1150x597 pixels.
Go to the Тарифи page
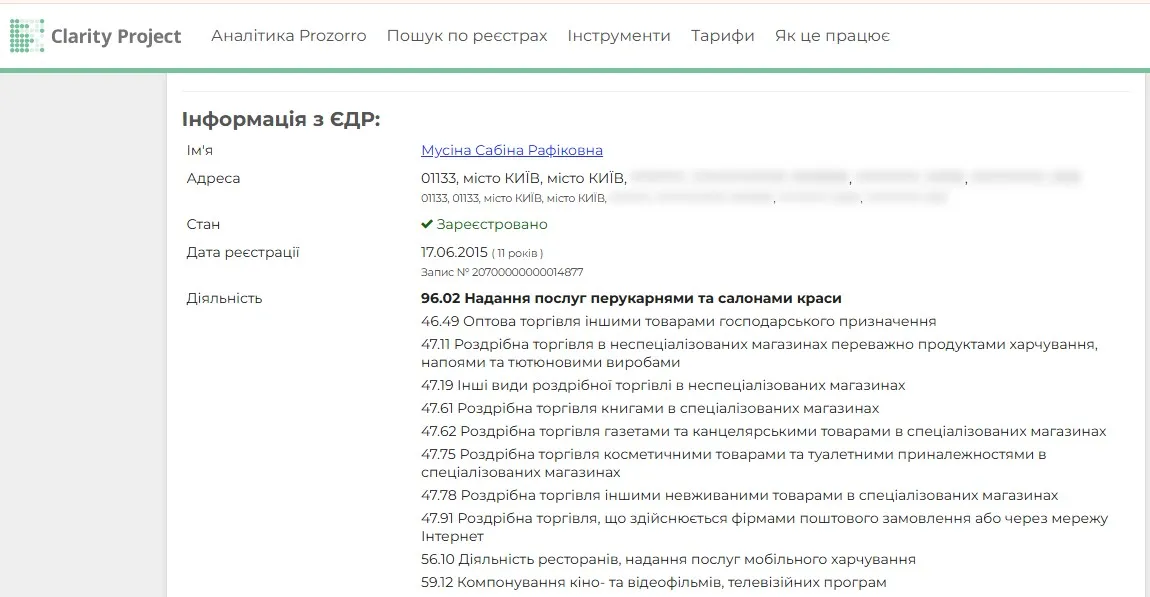tap(722, 36)
